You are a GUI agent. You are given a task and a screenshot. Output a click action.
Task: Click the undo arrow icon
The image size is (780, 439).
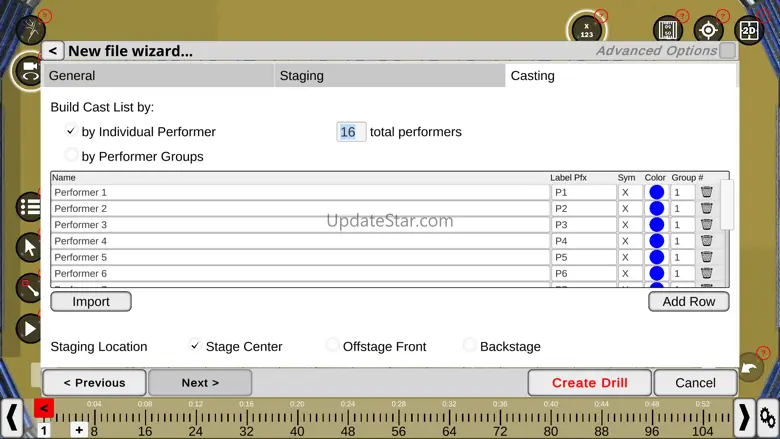pyautogui.click(x=750, y=367)
